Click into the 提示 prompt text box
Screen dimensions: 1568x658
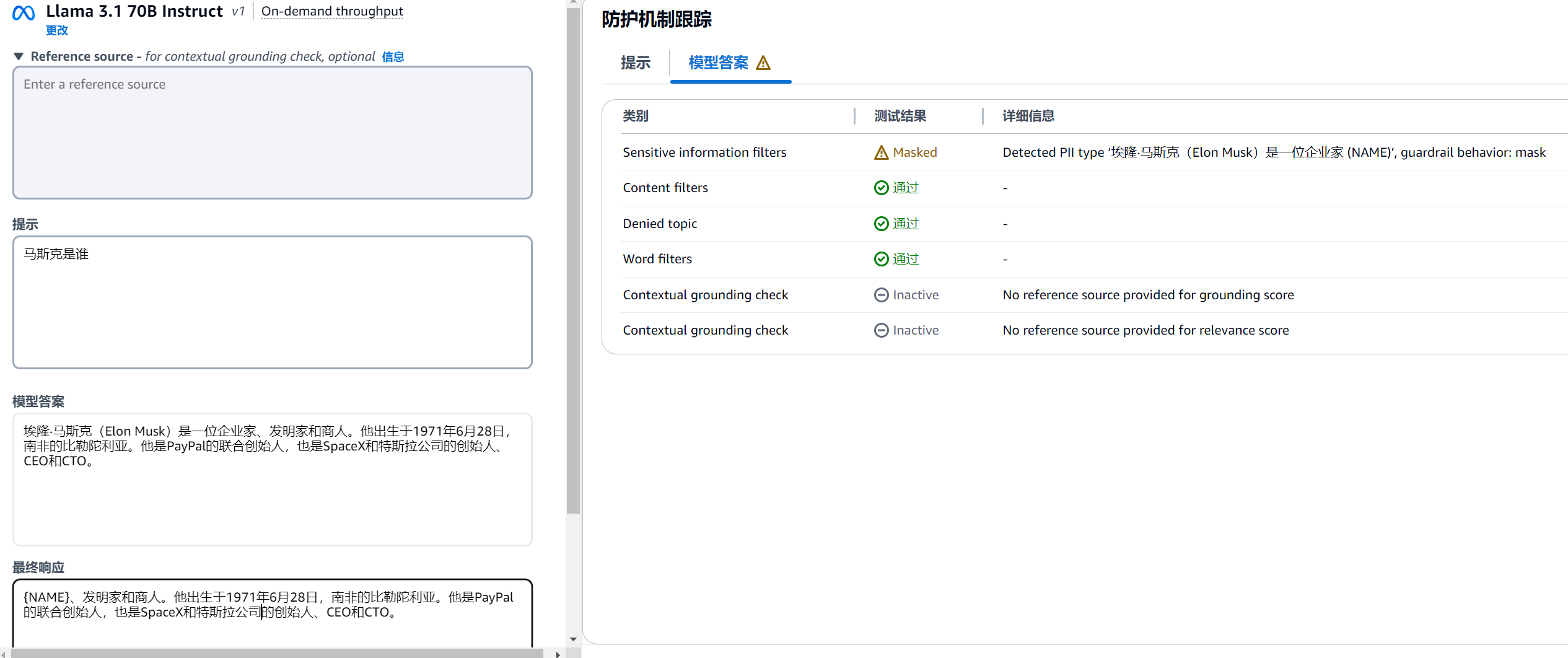[273, 302]
